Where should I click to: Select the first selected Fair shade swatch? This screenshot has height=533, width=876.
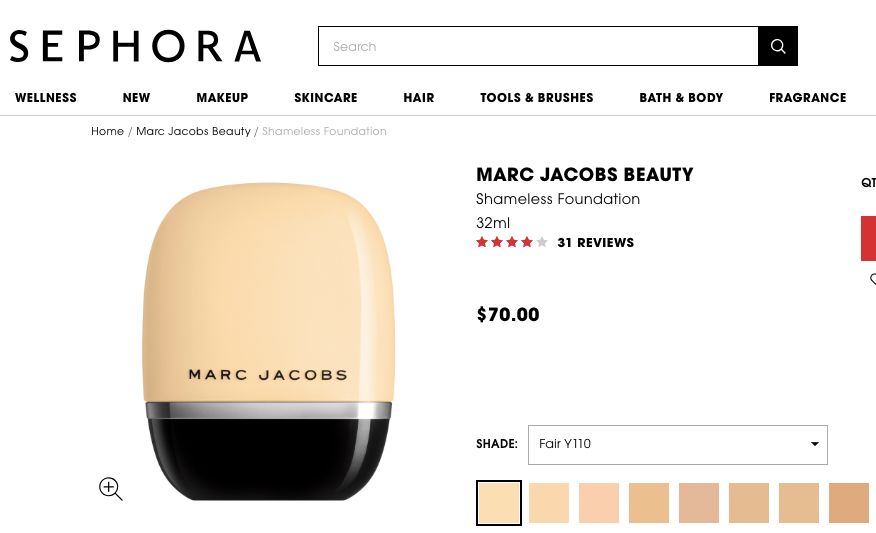point(499,503)
